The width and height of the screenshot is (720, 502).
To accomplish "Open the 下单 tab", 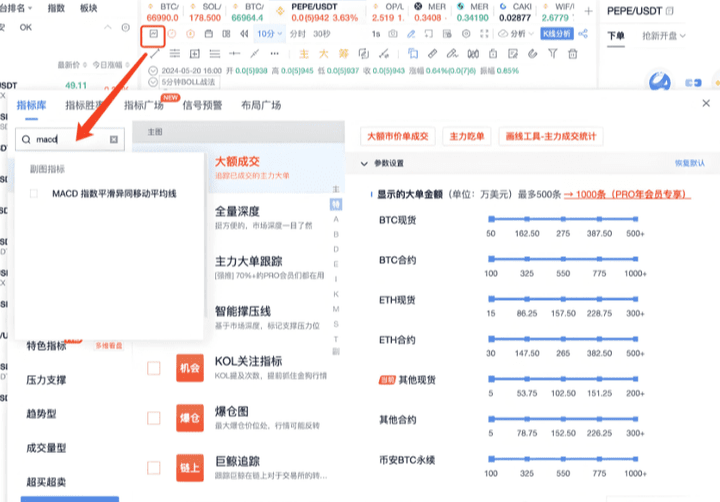I will pyautogui.click(x=616, y=36).
